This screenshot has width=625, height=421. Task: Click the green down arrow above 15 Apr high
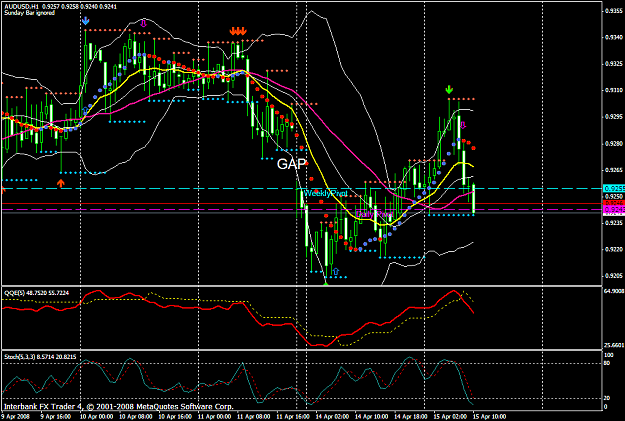[x=449, y=89]
